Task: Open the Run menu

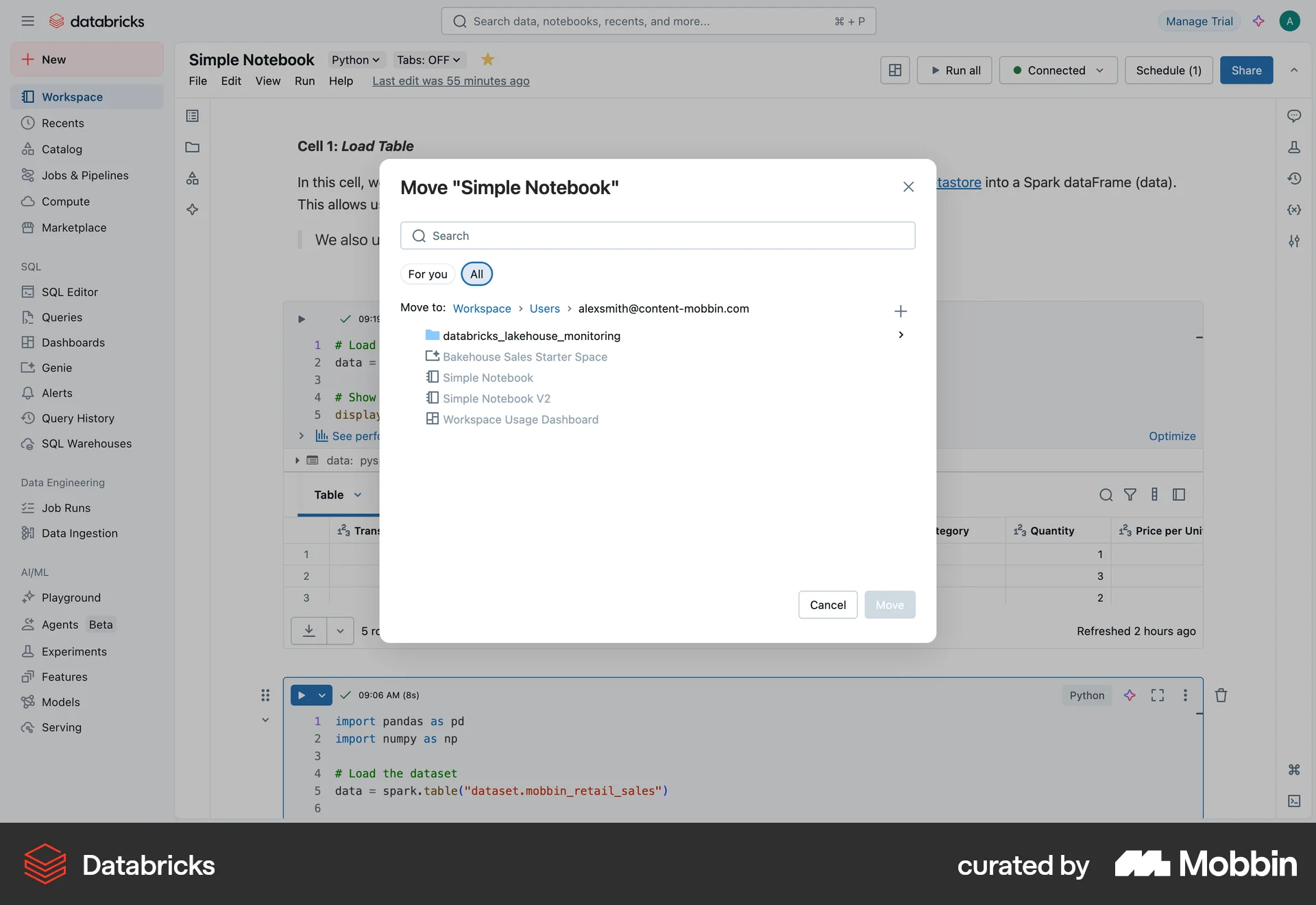Action: pyautogui.click(x=304, y=81)
